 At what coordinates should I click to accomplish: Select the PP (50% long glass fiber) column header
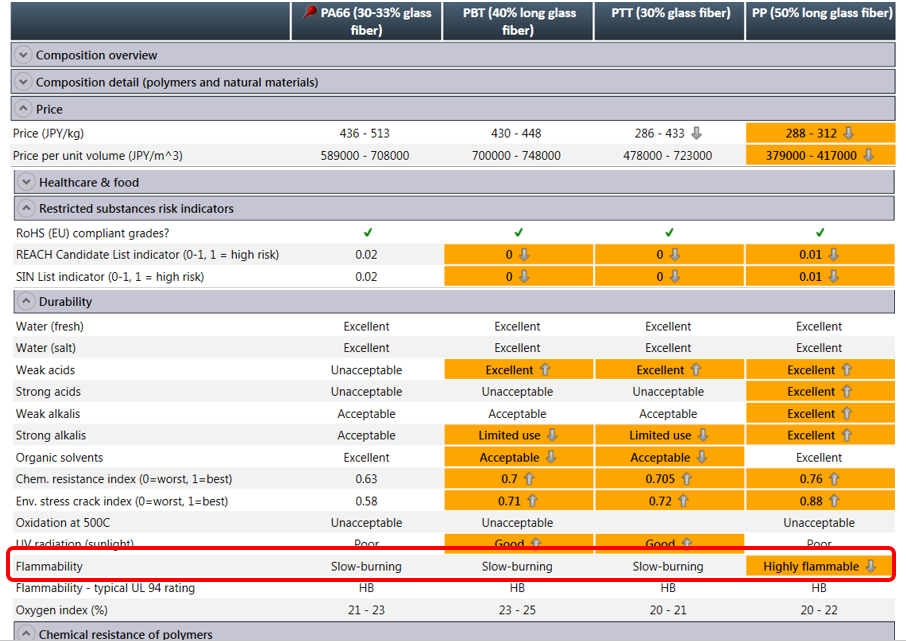821,21
